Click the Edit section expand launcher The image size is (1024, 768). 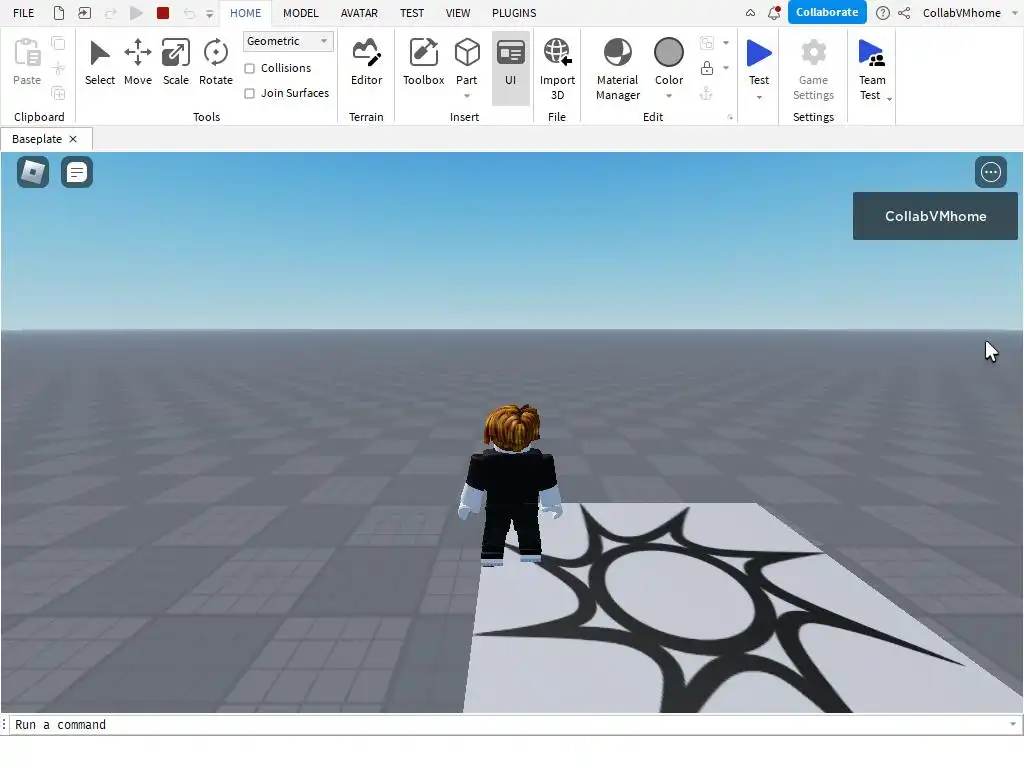point(730,118)
